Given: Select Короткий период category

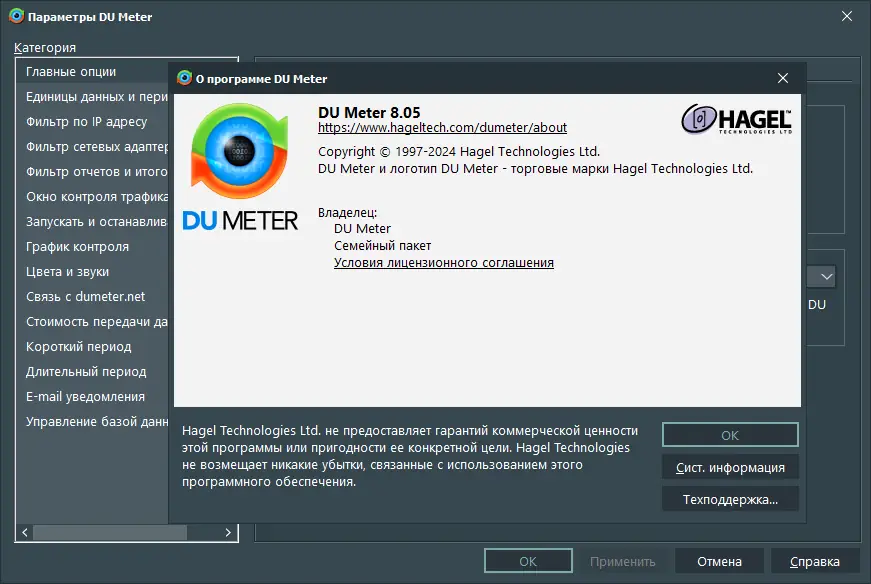Looking at the screenshot, I should 92,347.
